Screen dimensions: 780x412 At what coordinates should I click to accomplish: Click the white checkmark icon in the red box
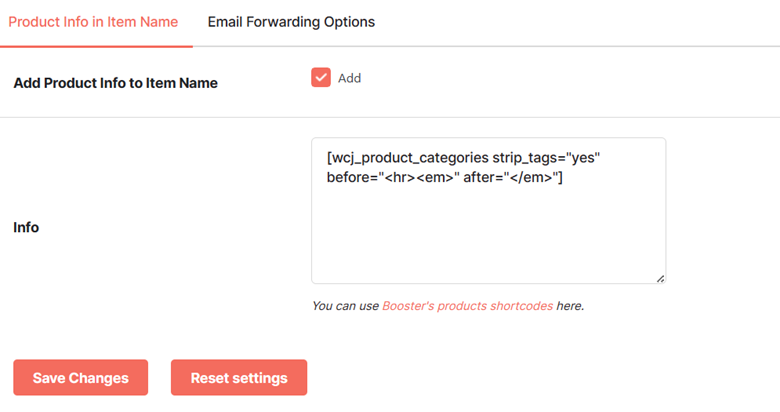tap(321, 78)
